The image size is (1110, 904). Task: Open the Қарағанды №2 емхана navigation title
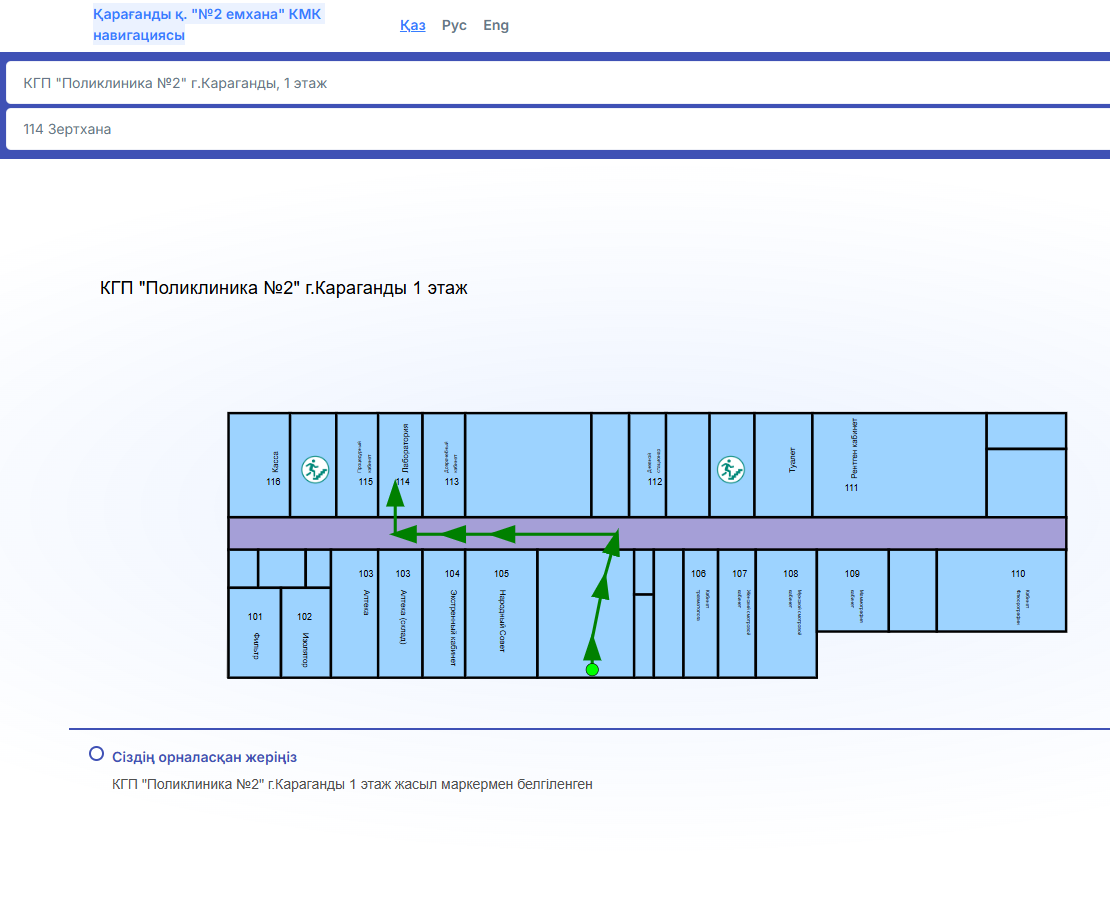tap(208, 25)
